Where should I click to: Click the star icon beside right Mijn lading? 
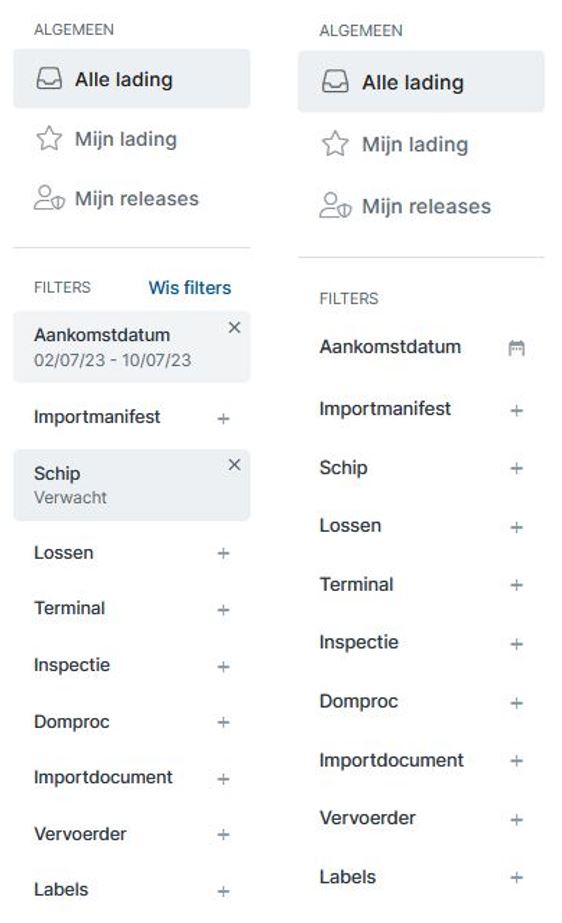click(335, 144)
